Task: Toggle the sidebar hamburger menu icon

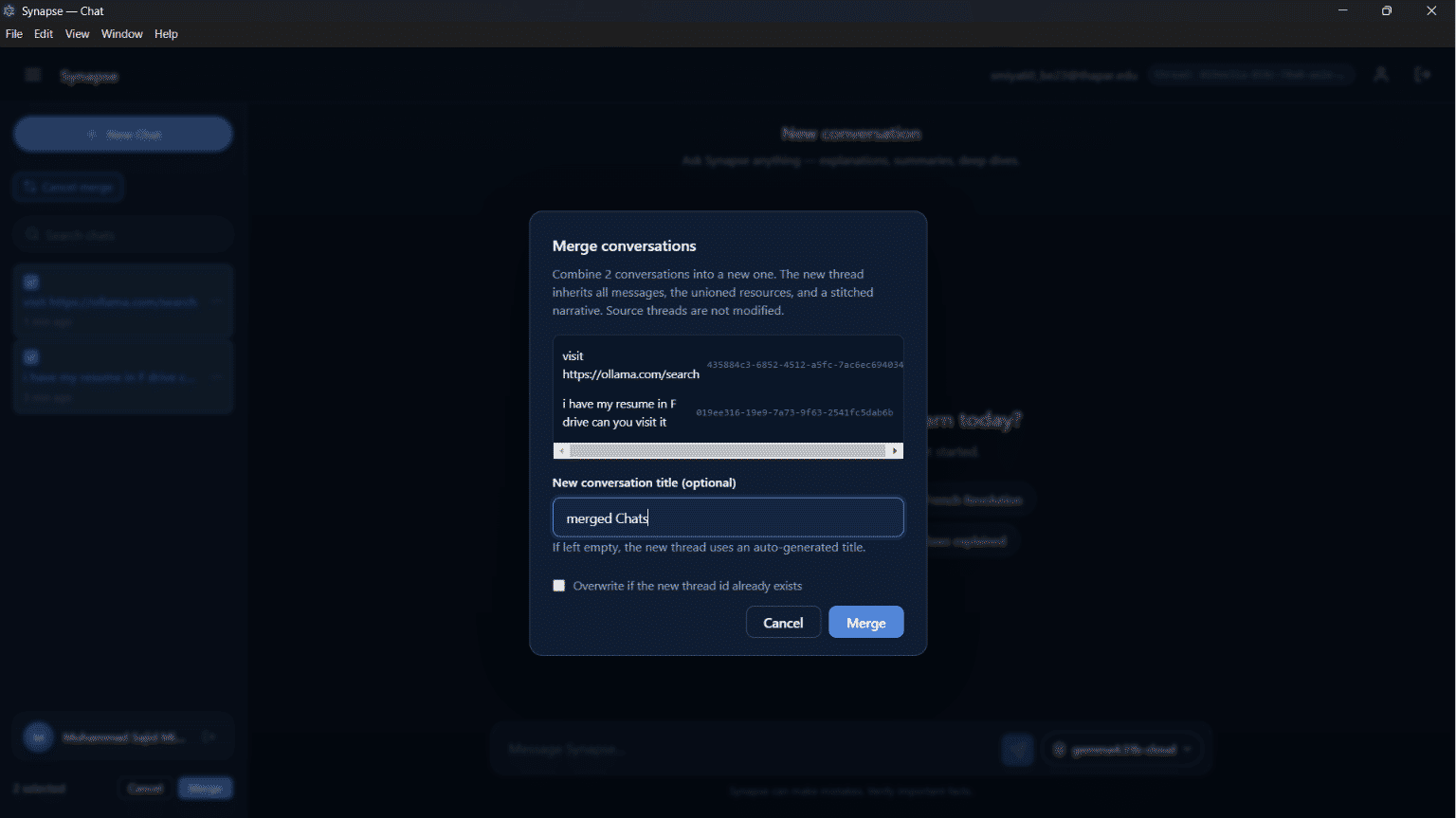Action: pos(33,75)
